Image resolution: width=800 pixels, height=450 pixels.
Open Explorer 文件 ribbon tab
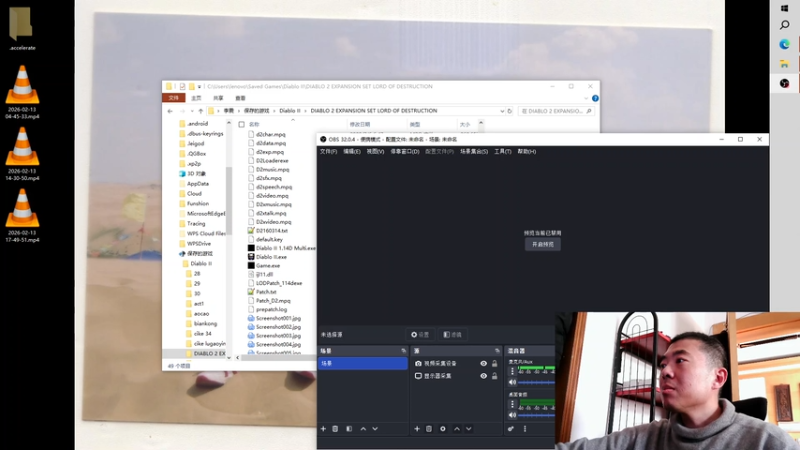point(173,98)
